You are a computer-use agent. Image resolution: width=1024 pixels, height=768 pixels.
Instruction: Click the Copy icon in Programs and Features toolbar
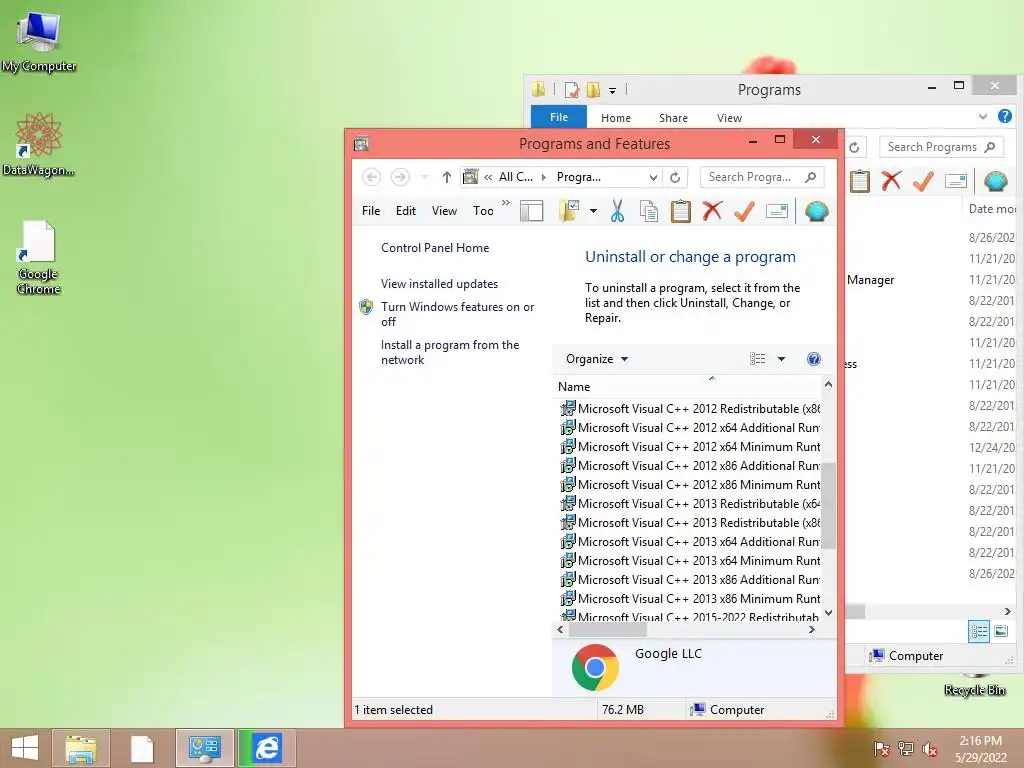coord(648,211)
